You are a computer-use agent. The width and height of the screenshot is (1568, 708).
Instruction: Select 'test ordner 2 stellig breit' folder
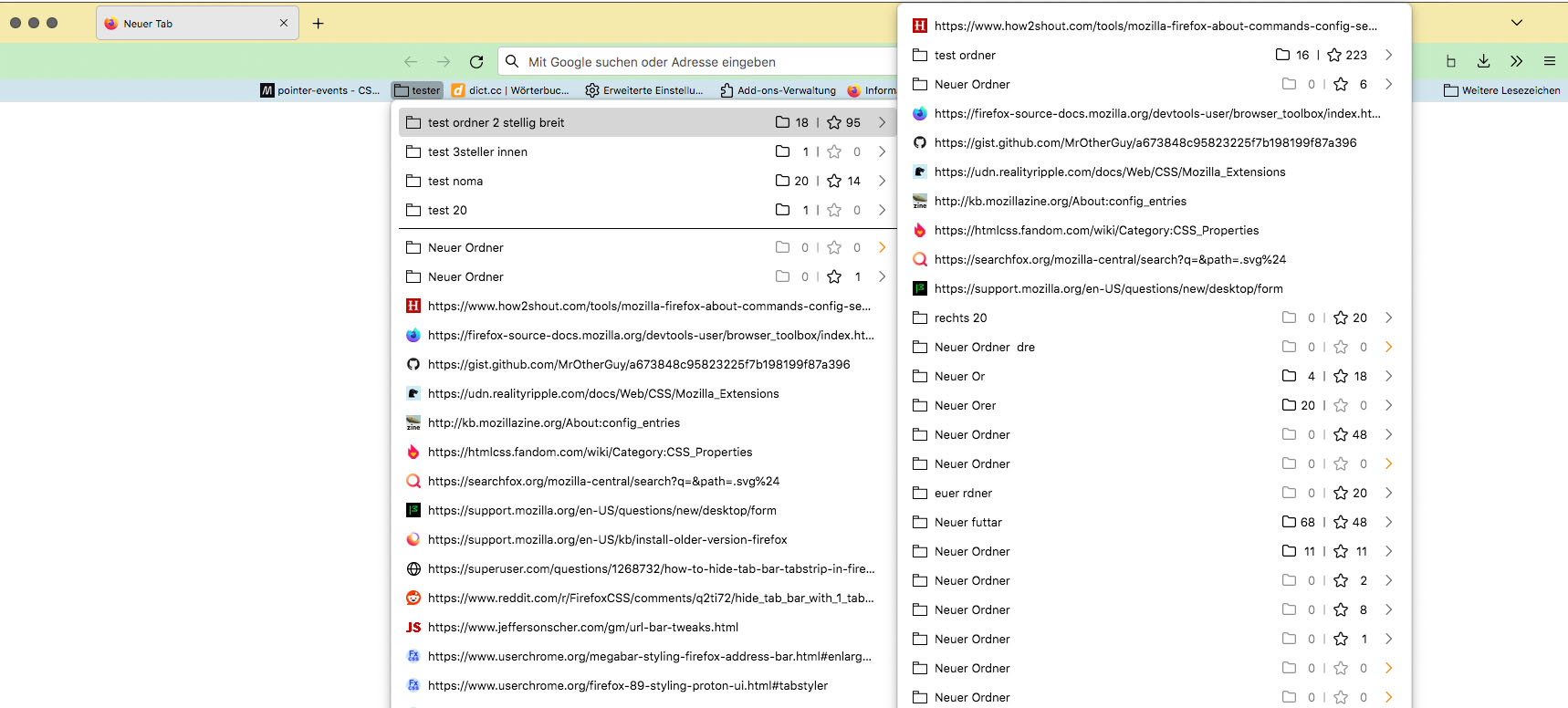point(497,122)
